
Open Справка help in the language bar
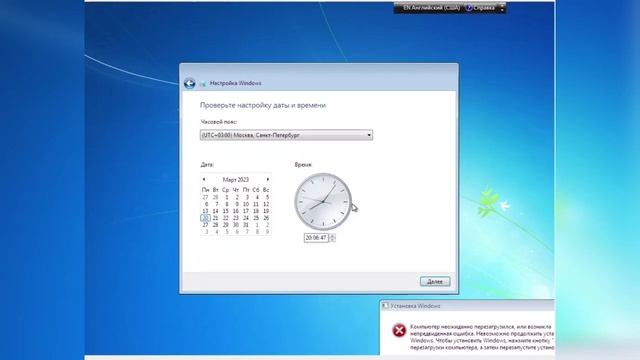481,8
